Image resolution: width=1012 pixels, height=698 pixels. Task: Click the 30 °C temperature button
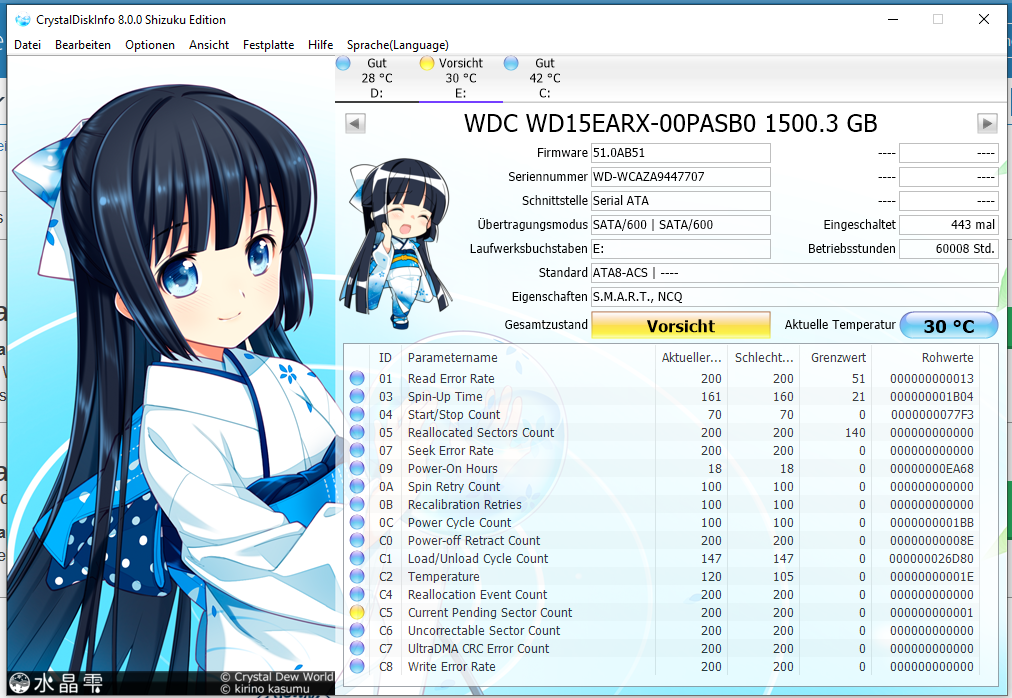949,325
